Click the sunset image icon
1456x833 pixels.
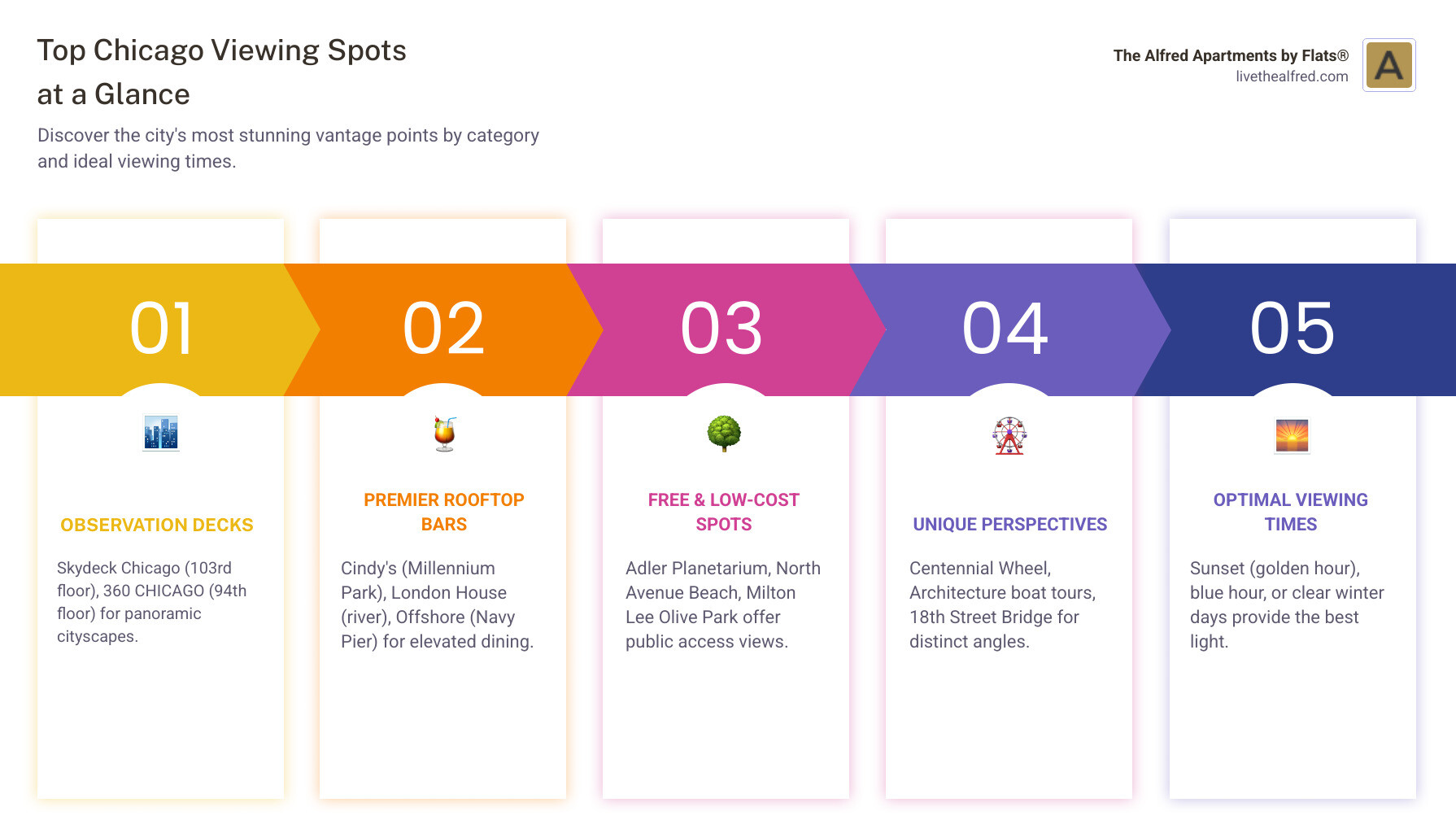click(1292, 435)
